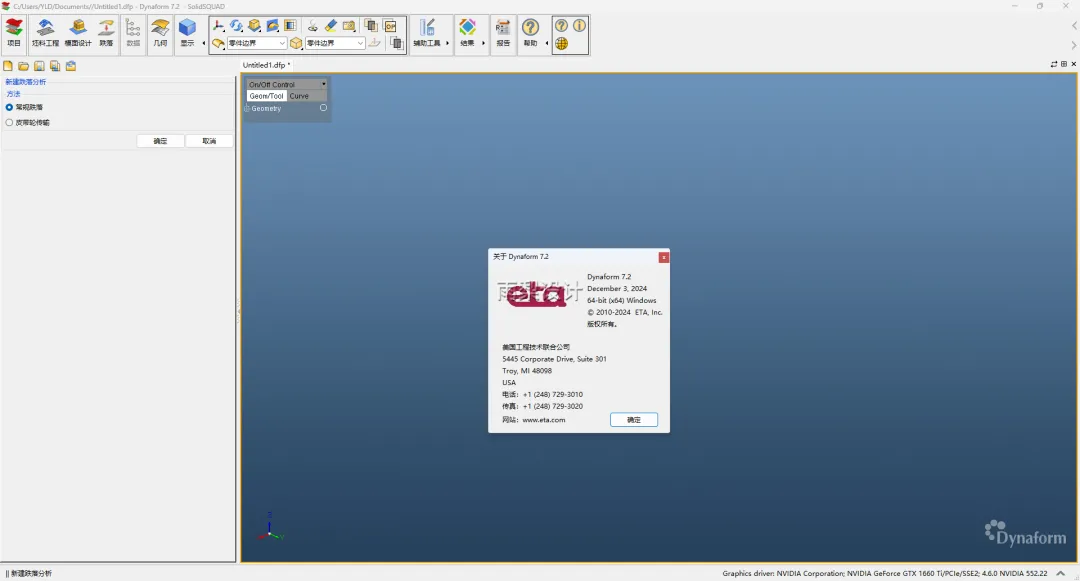Select the Untitled1.dfp document tab
The height and width of the screenshot is (581, 1080).
click(x=266, y=65)
